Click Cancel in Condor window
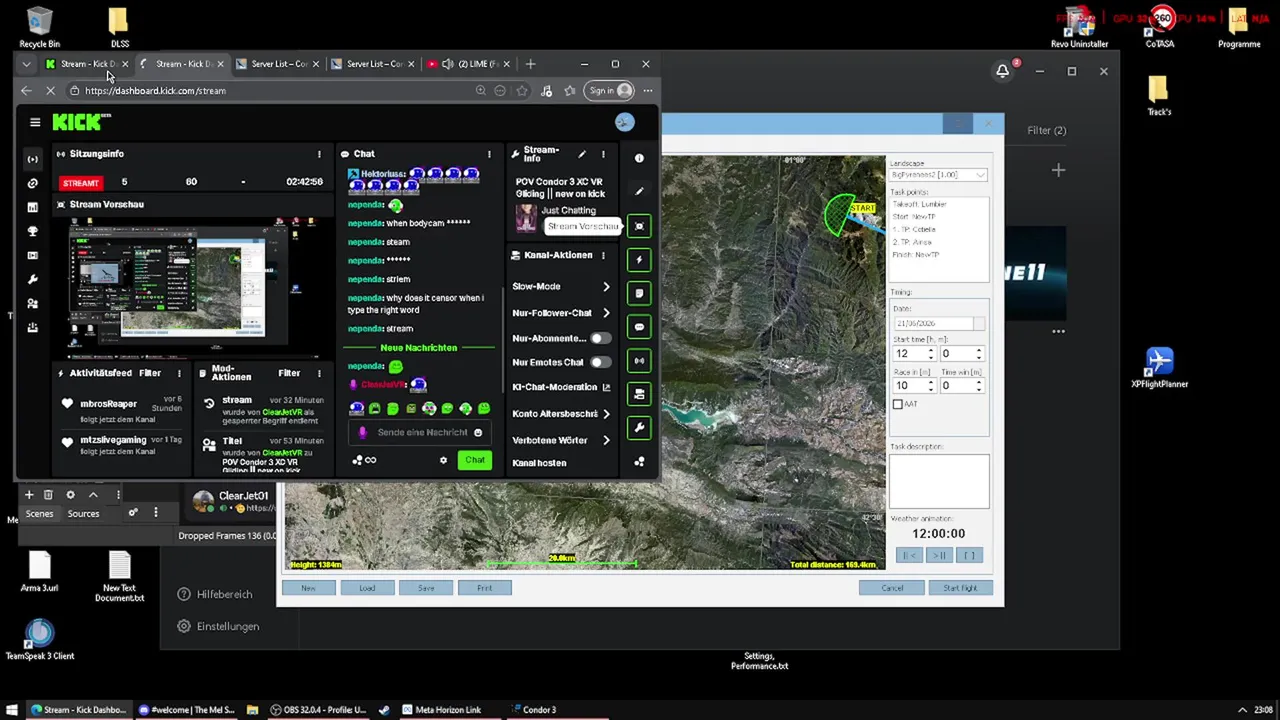Viewport: 1280px width, 720px height. point(891,588)
